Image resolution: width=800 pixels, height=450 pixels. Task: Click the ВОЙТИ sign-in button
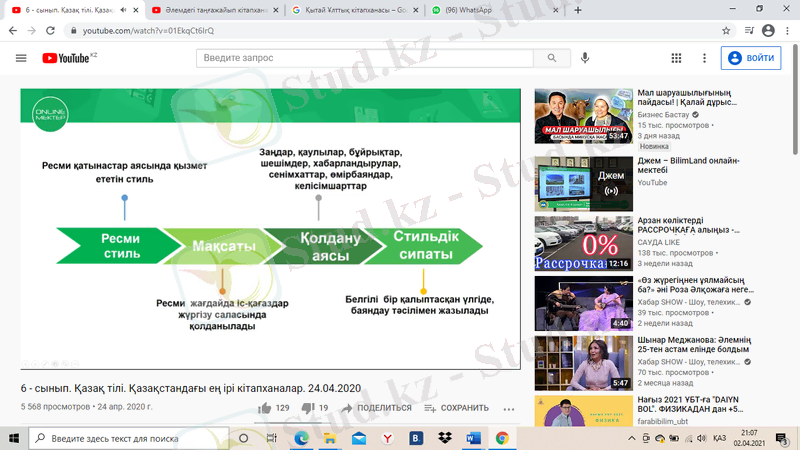coord(752,58)
